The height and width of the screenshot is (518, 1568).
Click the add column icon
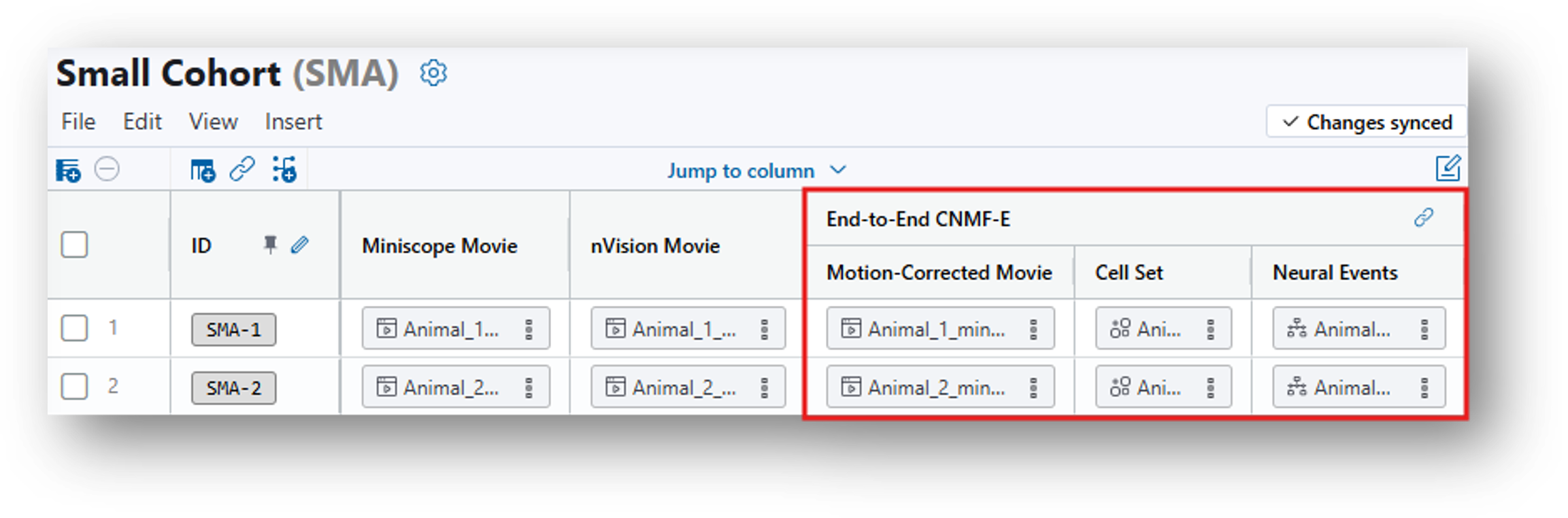203,170
